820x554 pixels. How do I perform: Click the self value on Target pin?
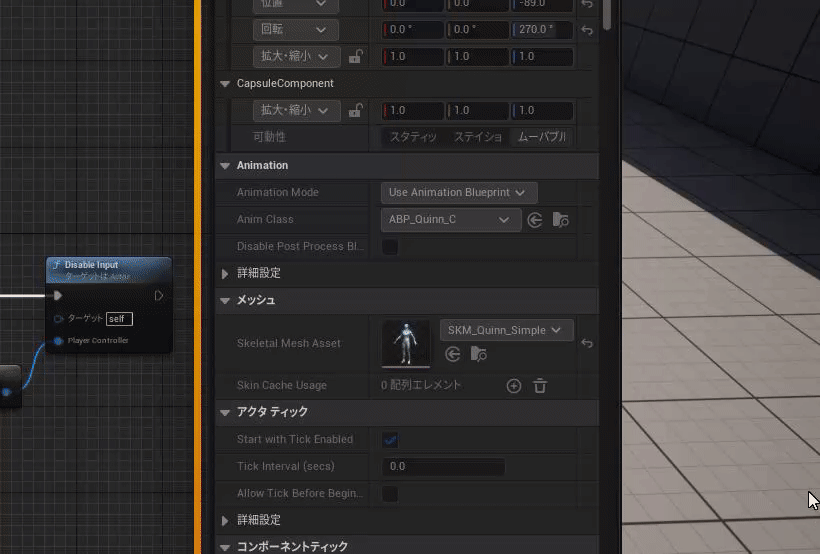[119, 319]
